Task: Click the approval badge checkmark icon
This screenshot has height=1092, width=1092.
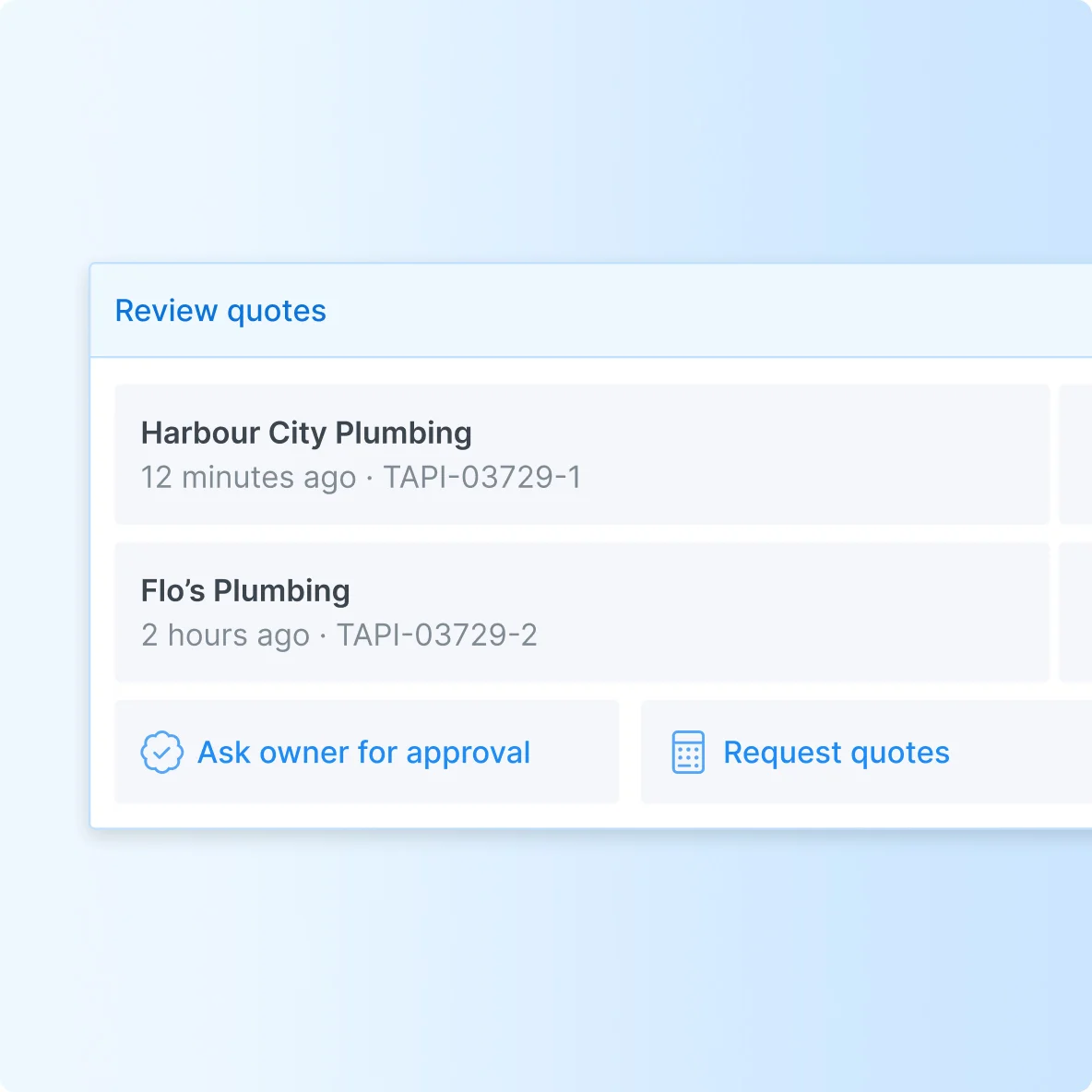Action: click(x=161, y=753)
